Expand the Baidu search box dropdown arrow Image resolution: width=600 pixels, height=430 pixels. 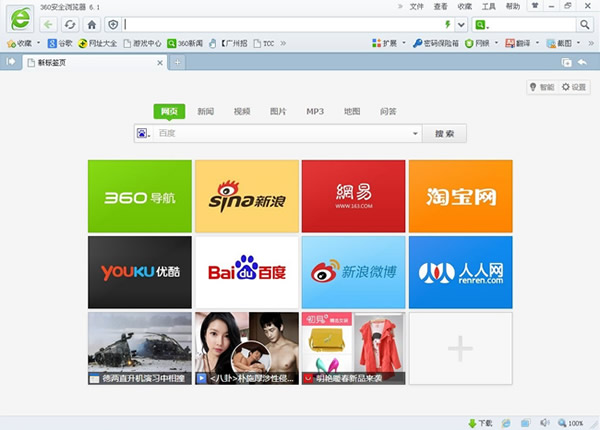pyautogui.click(x=415, y=133)
